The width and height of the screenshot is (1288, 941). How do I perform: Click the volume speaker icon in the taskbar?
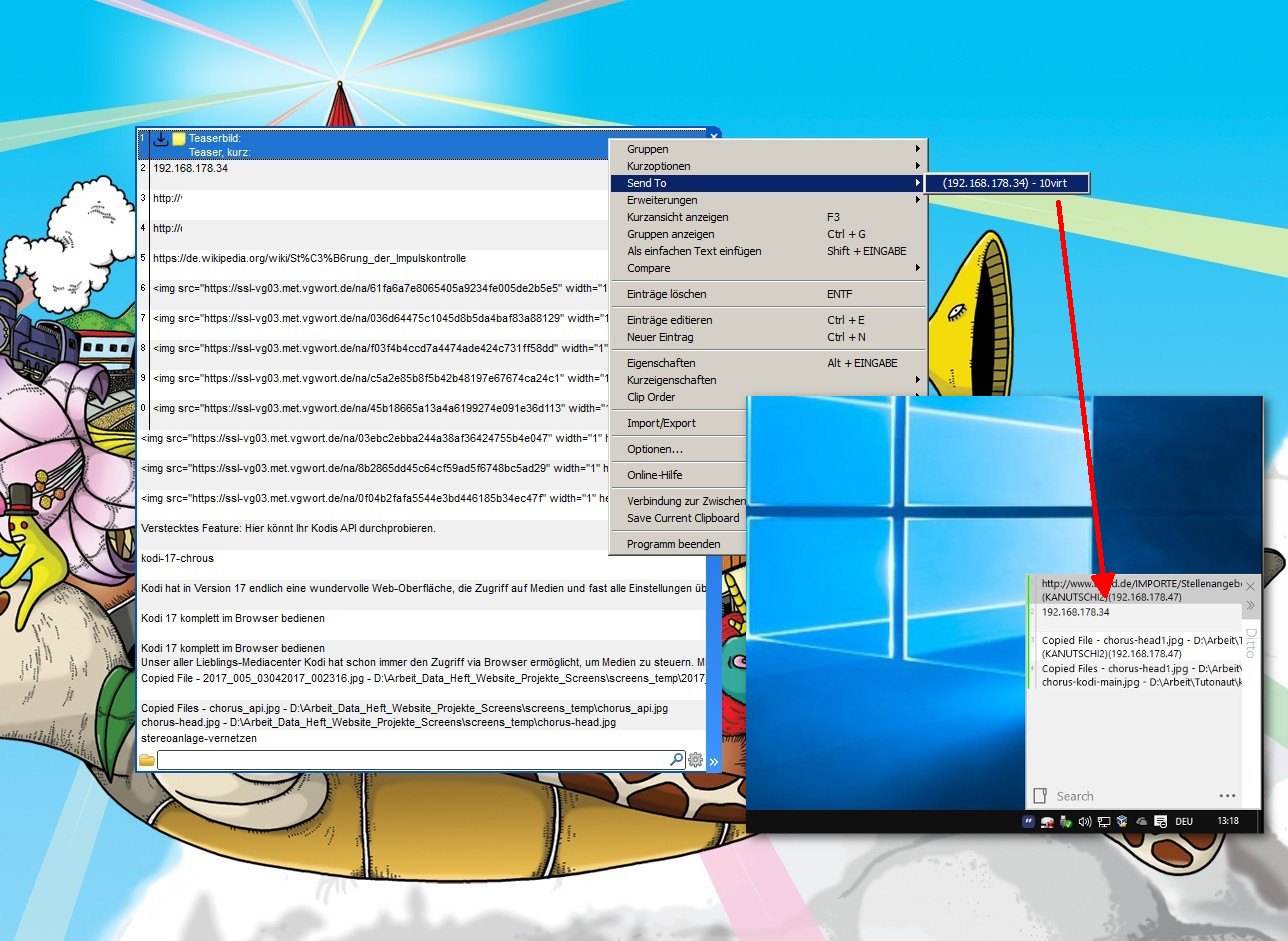pos(1085,822)
